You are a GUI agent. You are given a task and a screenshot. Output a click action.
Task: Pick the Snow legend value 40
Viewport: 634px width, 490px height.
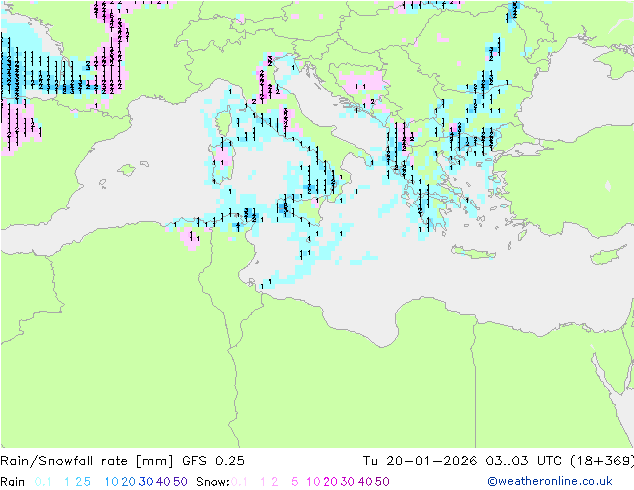[x=365, y=482]
